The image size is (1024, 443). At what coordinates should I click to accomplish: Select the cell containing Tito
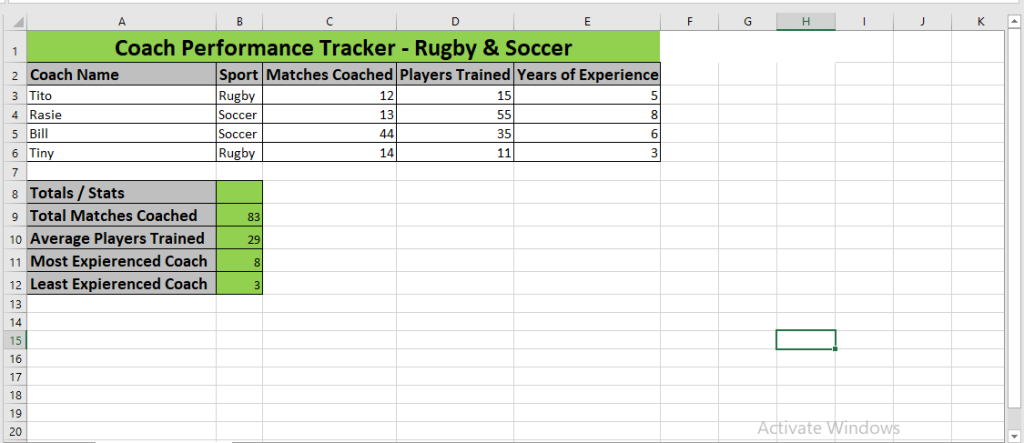pos(121,96)
